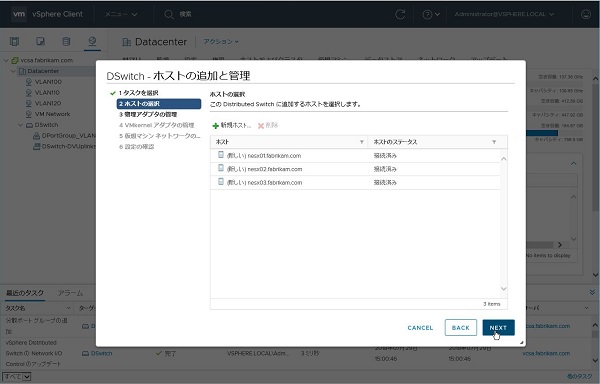The height and width of the screenshot is (384, 600).
Task: Click the nesx02 host icon
Action: pyautogui.click(x=221, y=168)
